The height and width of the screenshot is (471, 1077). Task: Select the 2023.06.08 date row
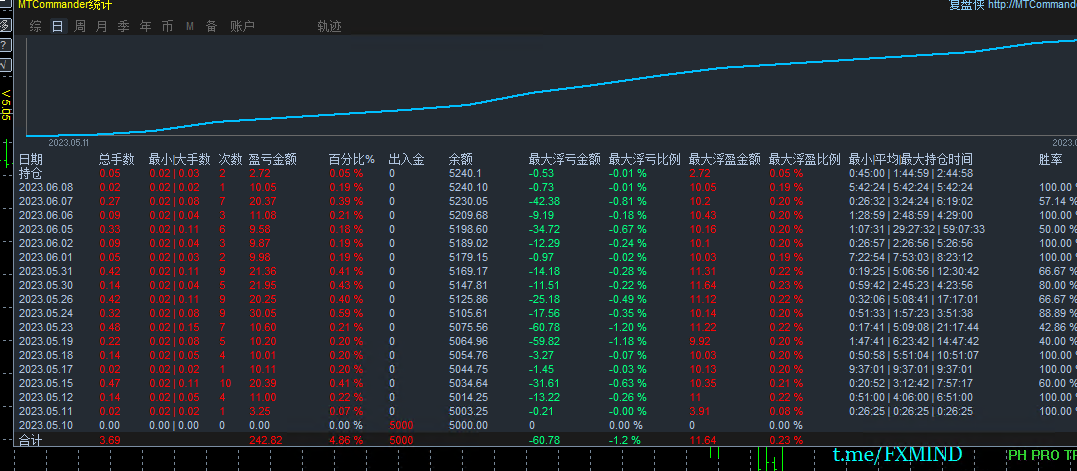pos(45,187)
